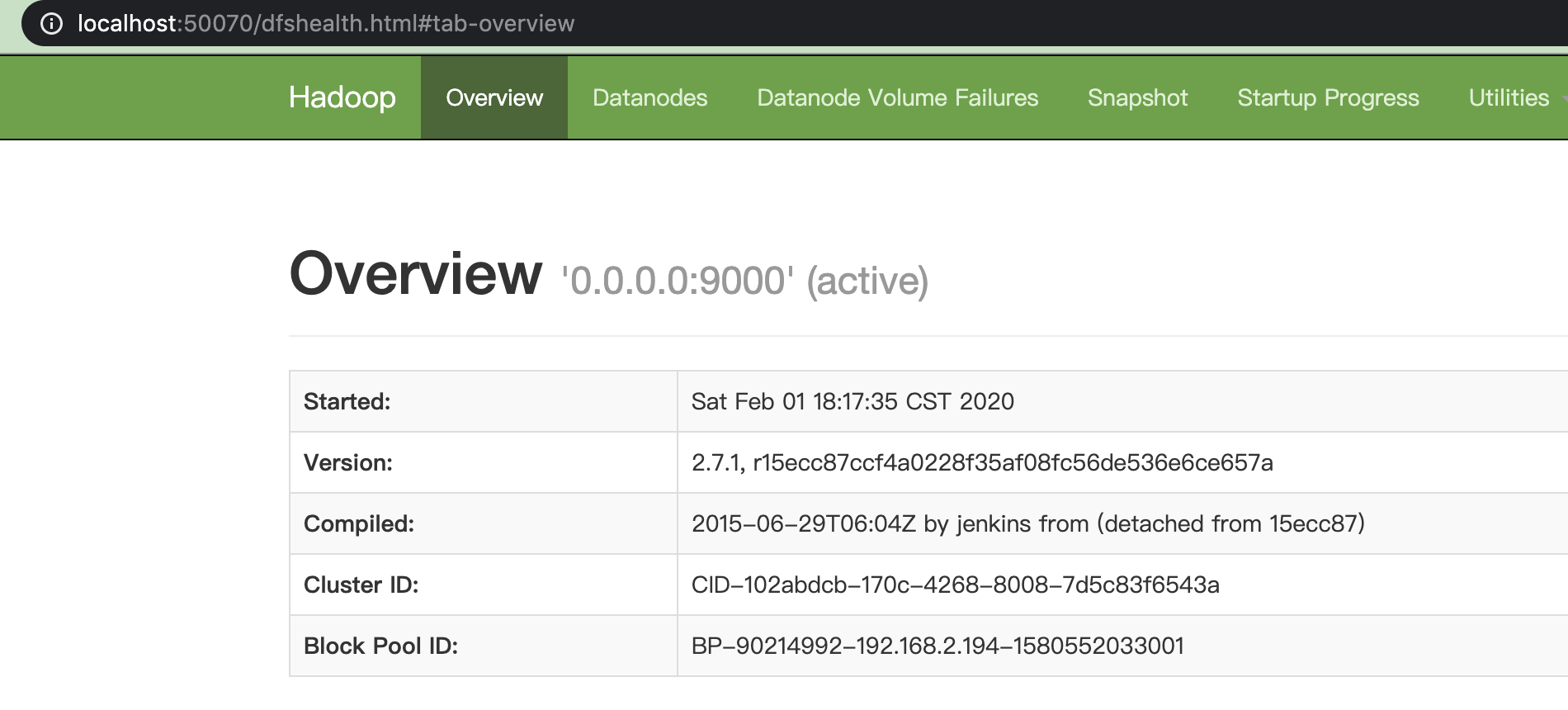
Task: Expand the Utilities dropdown menu
Action: [x=1509, y=97]
